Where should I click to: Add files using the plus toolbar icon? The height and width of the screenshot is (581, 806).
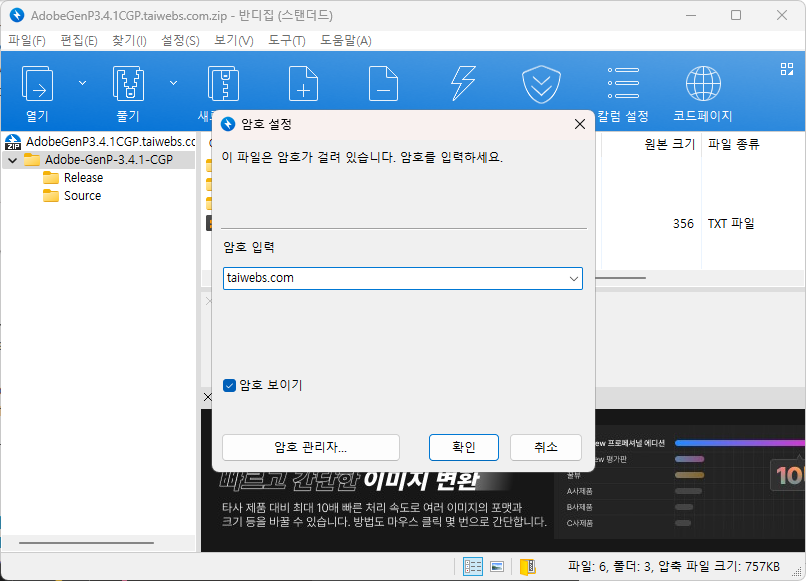(303, 83)
